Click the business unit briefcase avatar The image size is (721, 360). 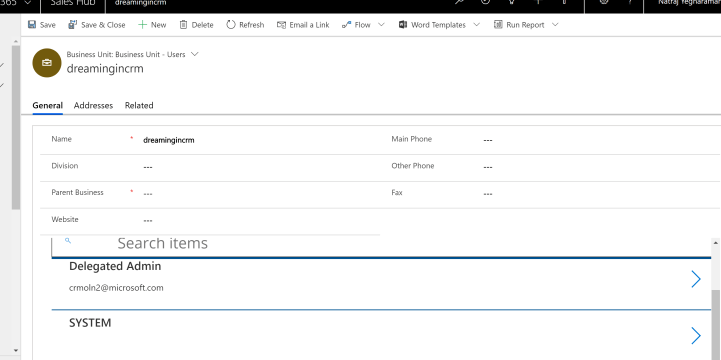point(47,63)
